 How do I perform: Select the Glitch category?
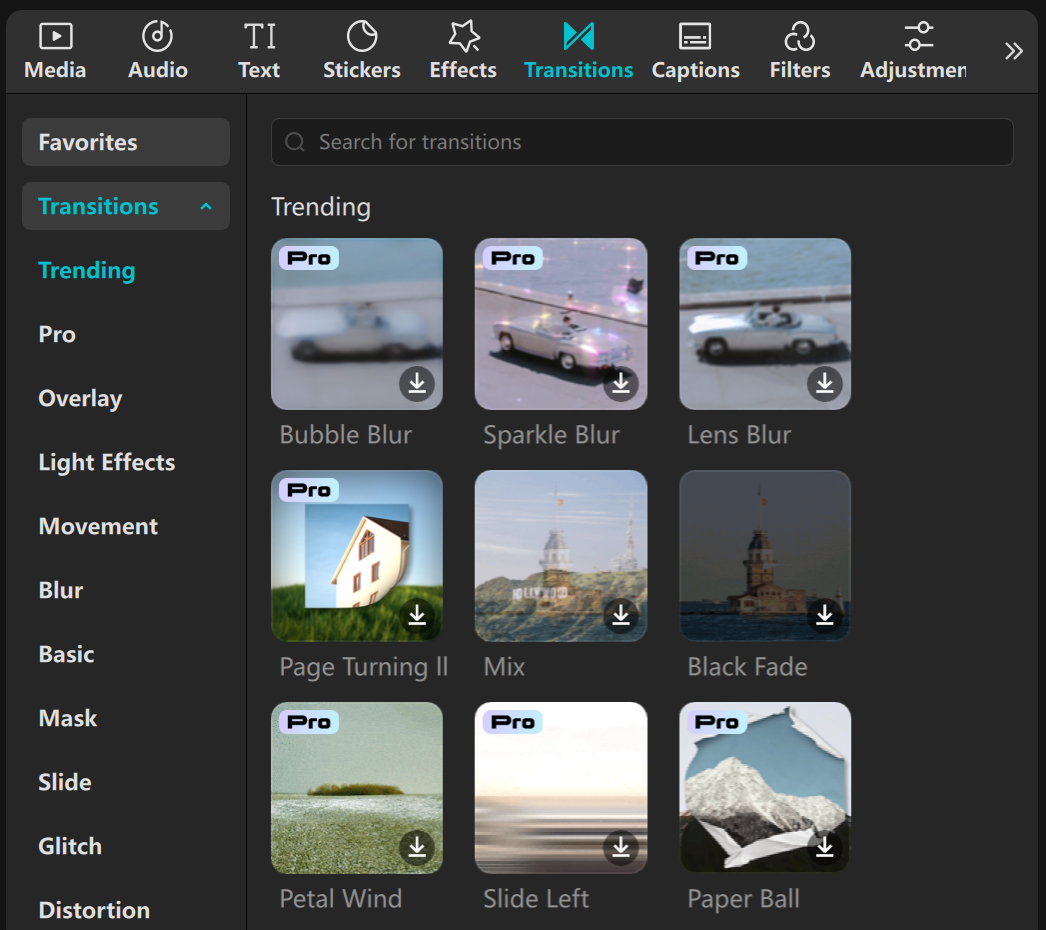[x=70, y=847]
